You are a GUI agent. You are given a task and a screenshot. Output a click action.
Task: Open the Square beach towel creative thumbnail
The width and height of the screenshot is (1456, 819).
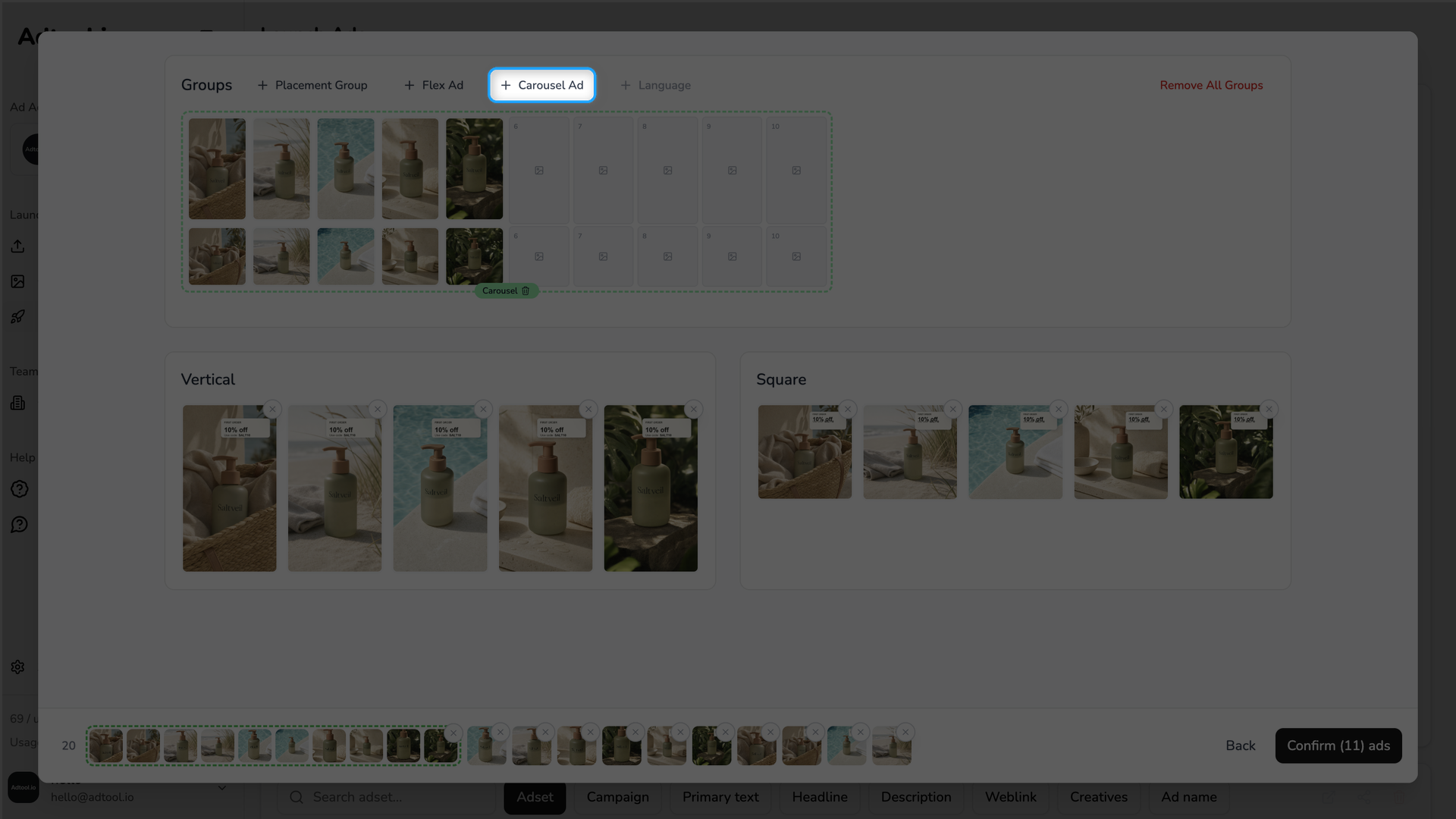[910, 452]
